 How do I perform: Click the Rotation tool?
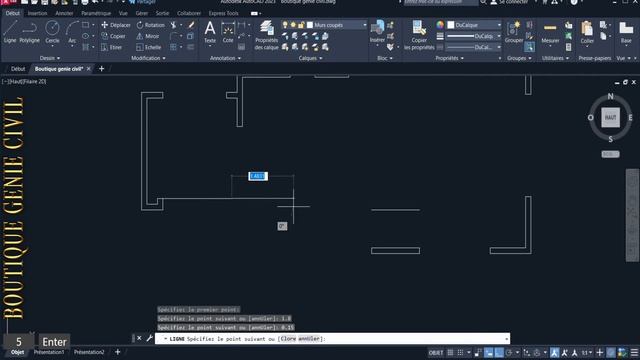click(x=151, y=25)
